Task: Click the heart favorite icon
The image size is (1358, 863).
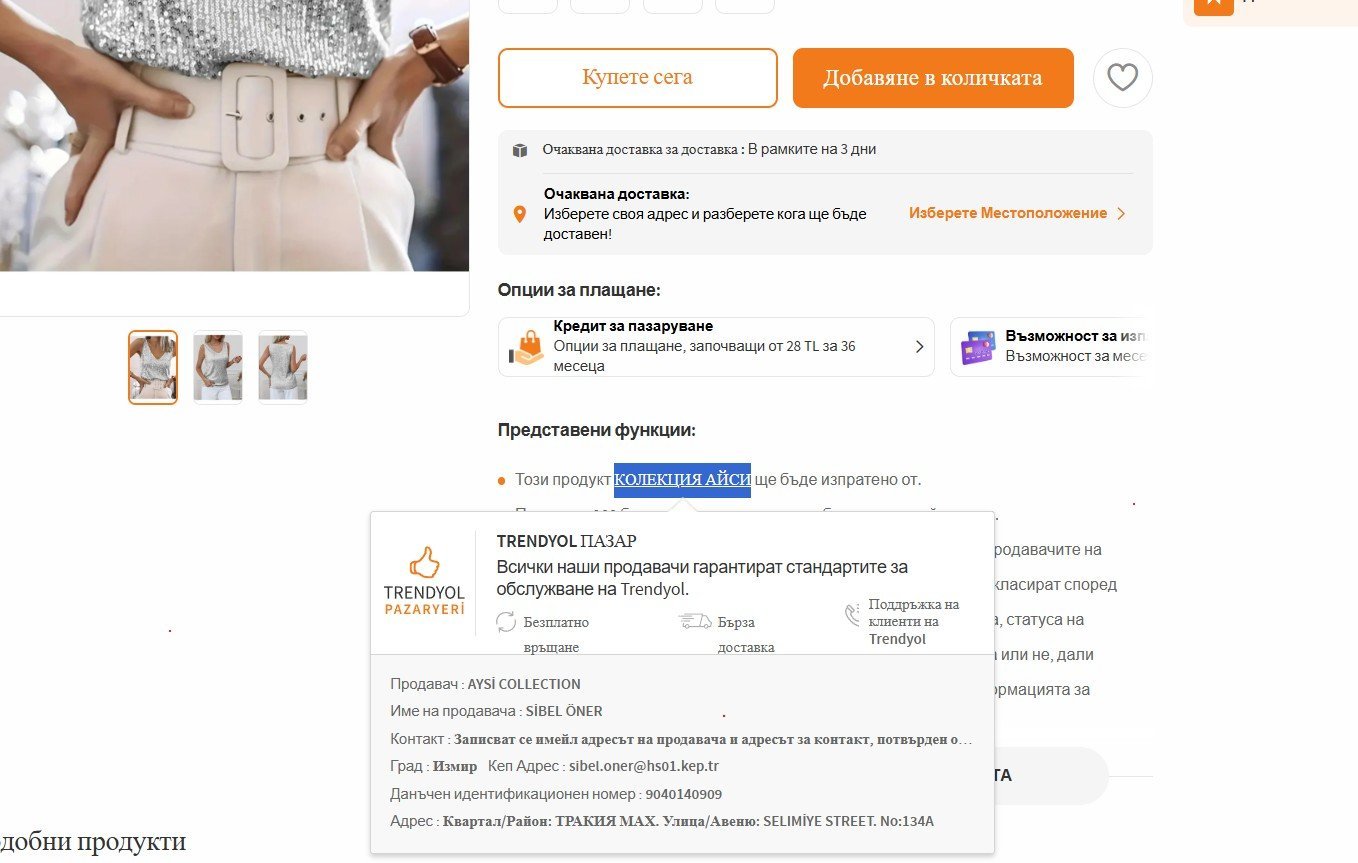Action: pos(1122,78)
